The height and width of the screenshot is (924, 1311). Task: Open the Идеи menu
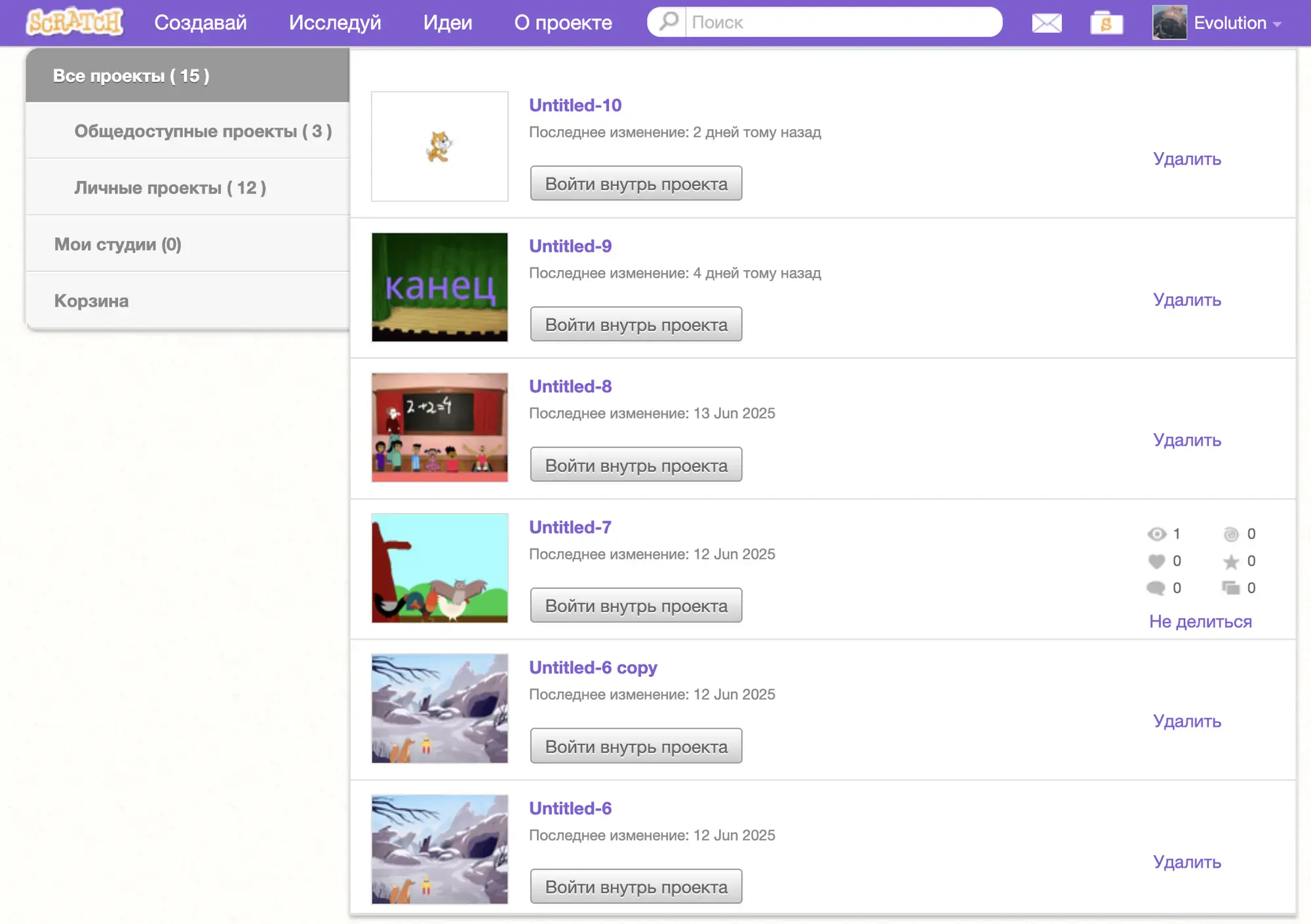coord(448,22)
